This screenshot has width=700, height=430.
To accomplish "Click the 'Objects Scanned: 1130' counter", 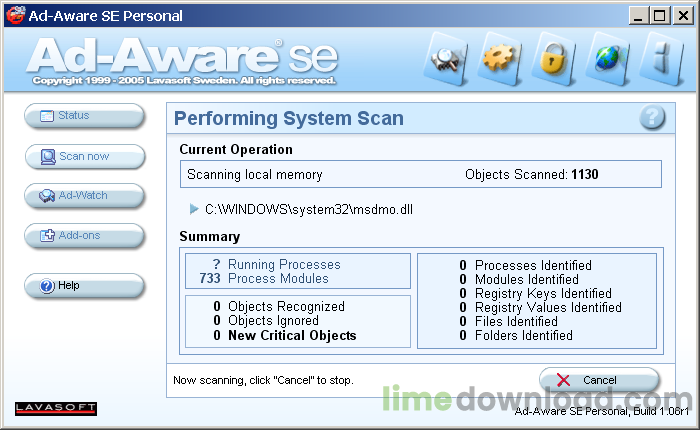I will 532,174.
